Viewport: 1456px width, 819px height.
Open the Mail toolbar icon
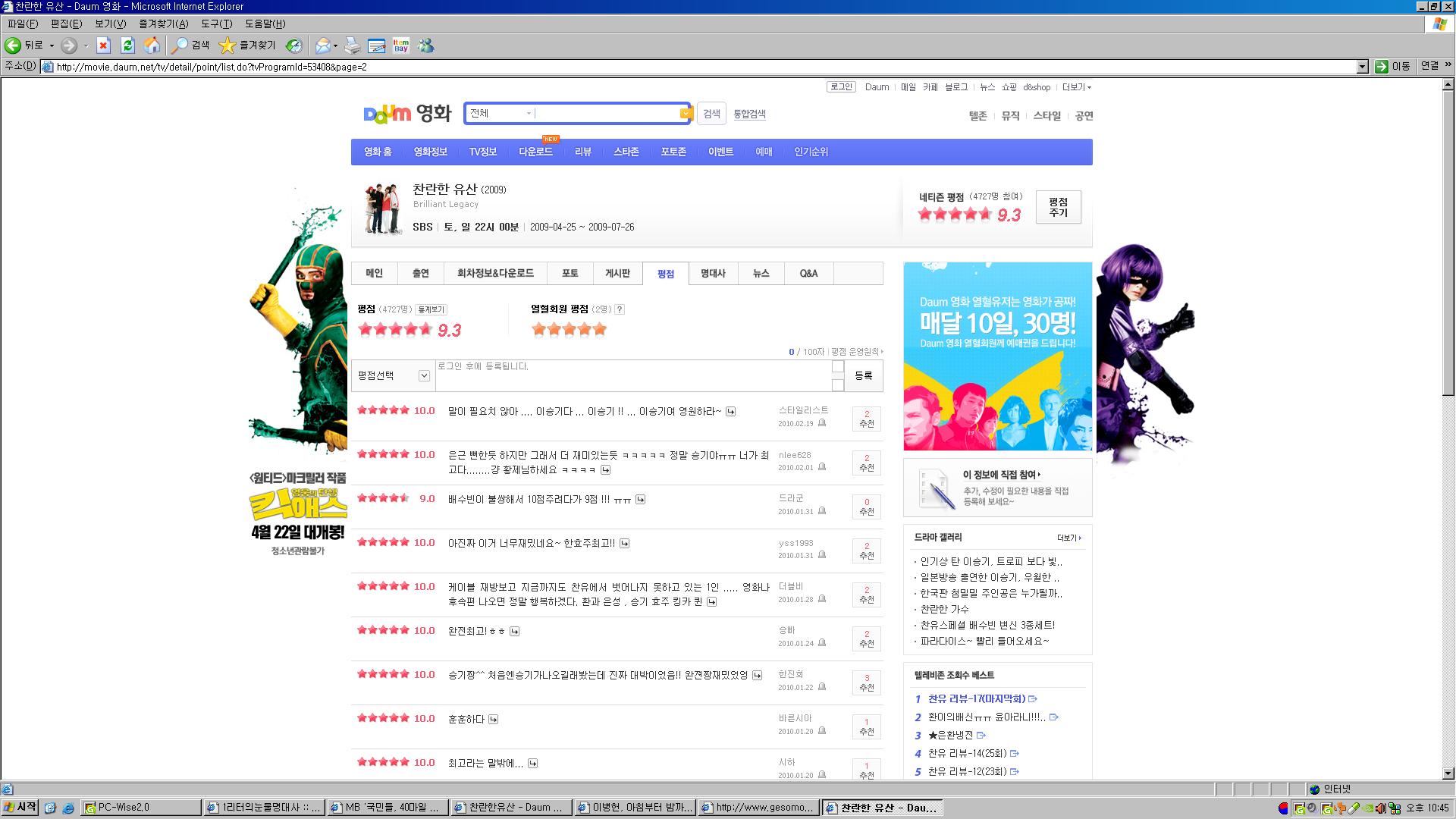pos(323,45)
